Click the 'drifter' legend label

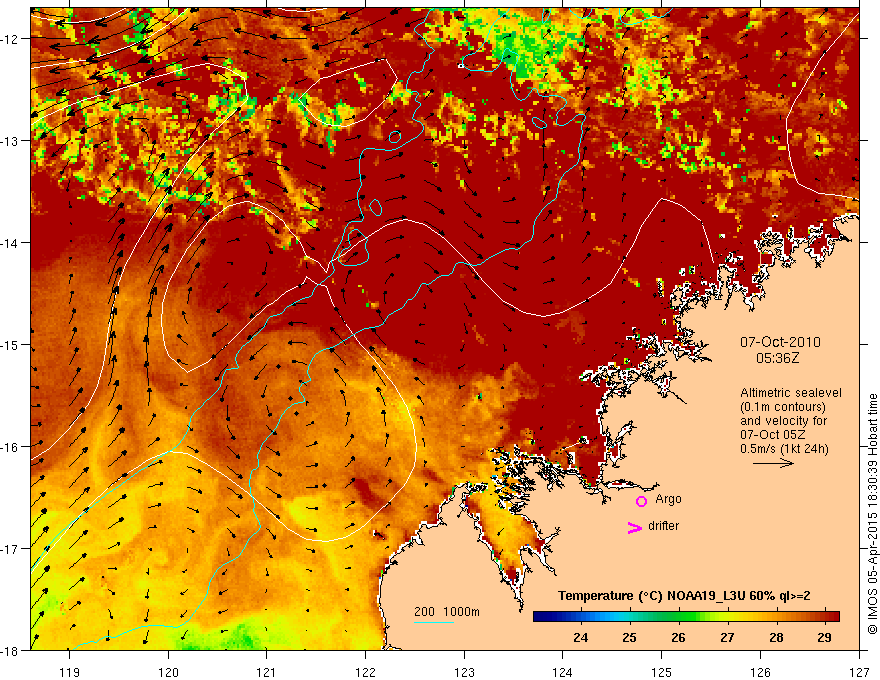click(663, 526)
